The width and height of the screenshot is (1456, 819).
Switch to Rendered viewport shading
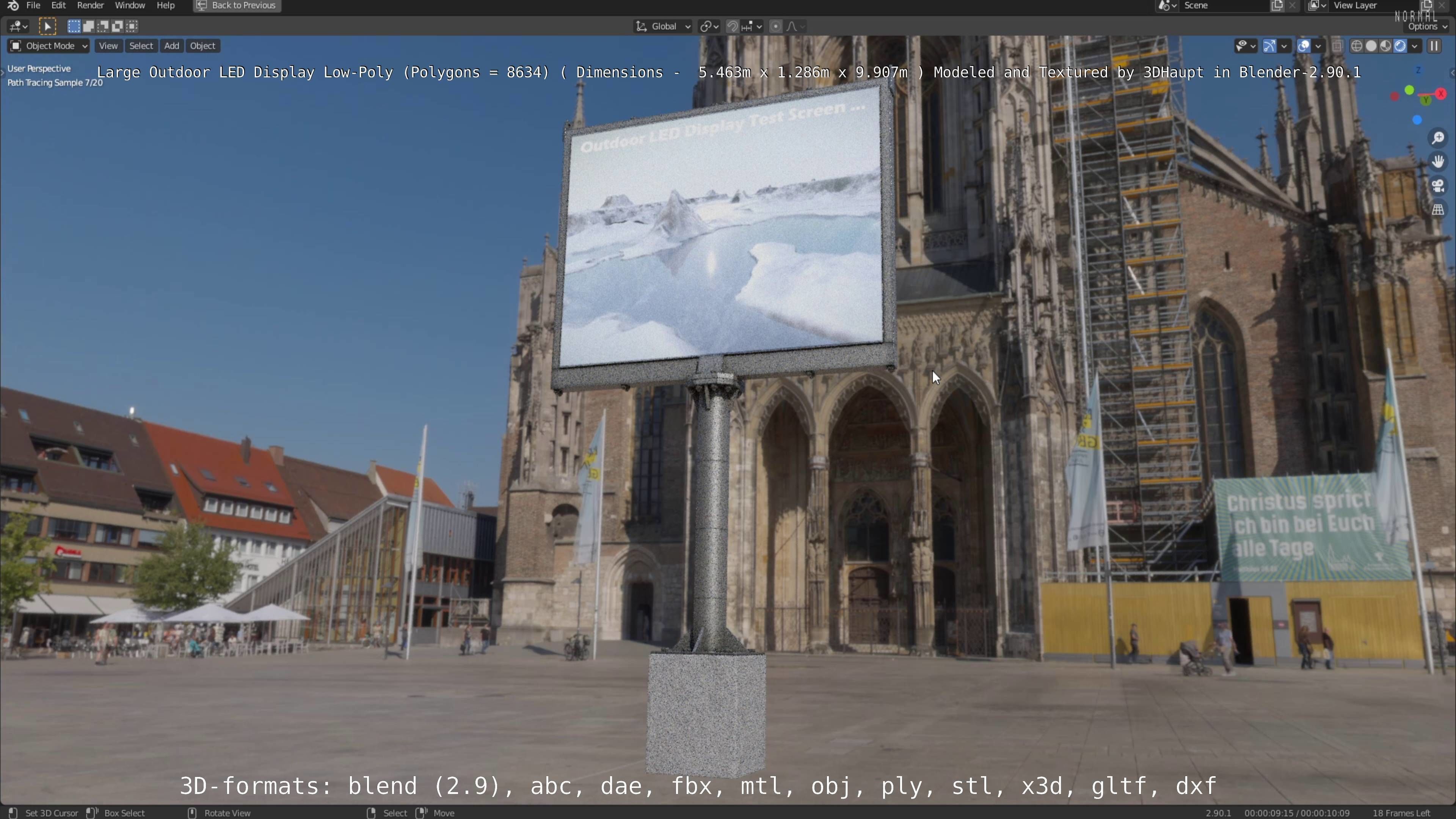click(1400, 46)
